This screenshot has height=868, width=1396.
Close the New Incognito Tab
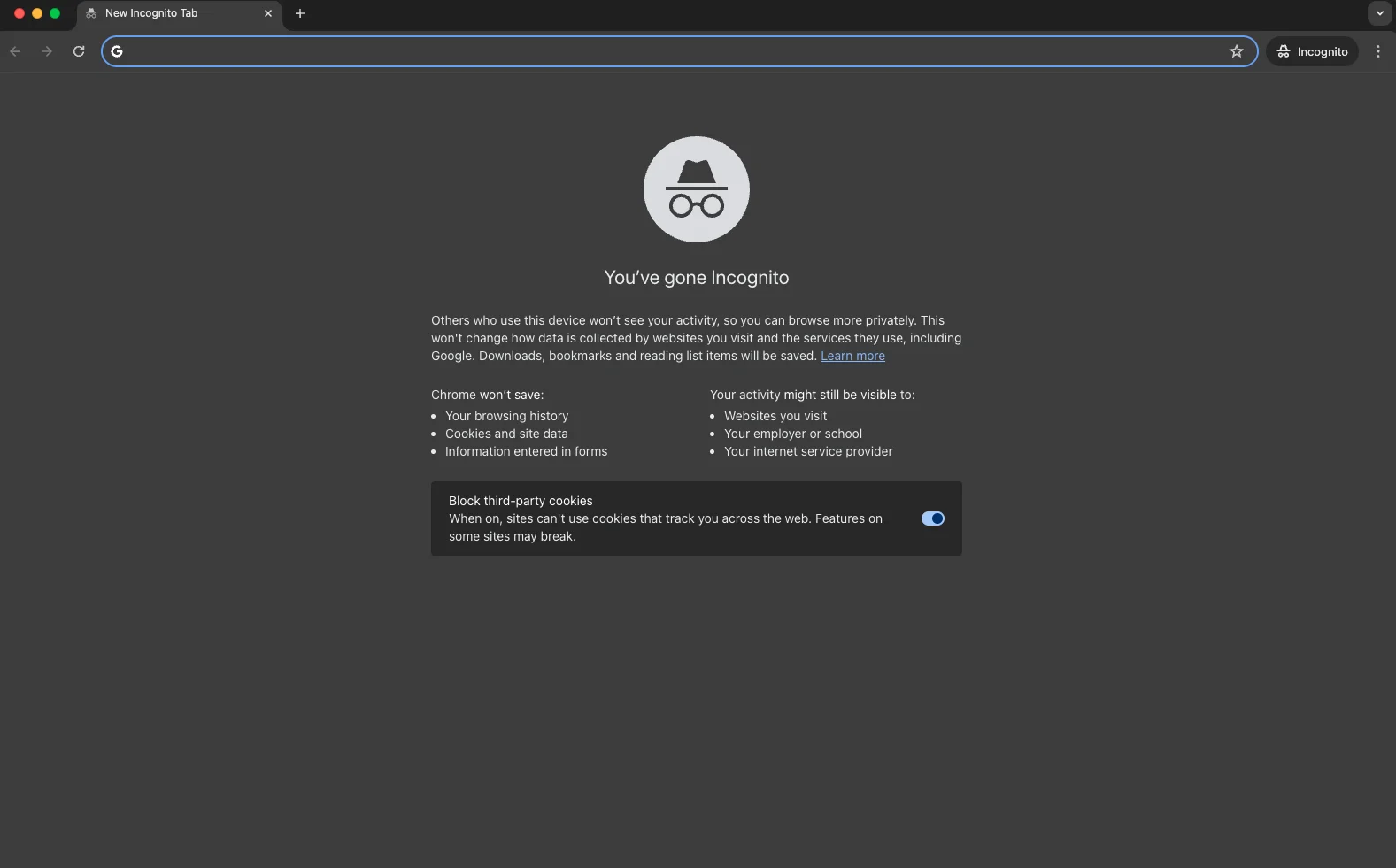(x=268, y=13)
